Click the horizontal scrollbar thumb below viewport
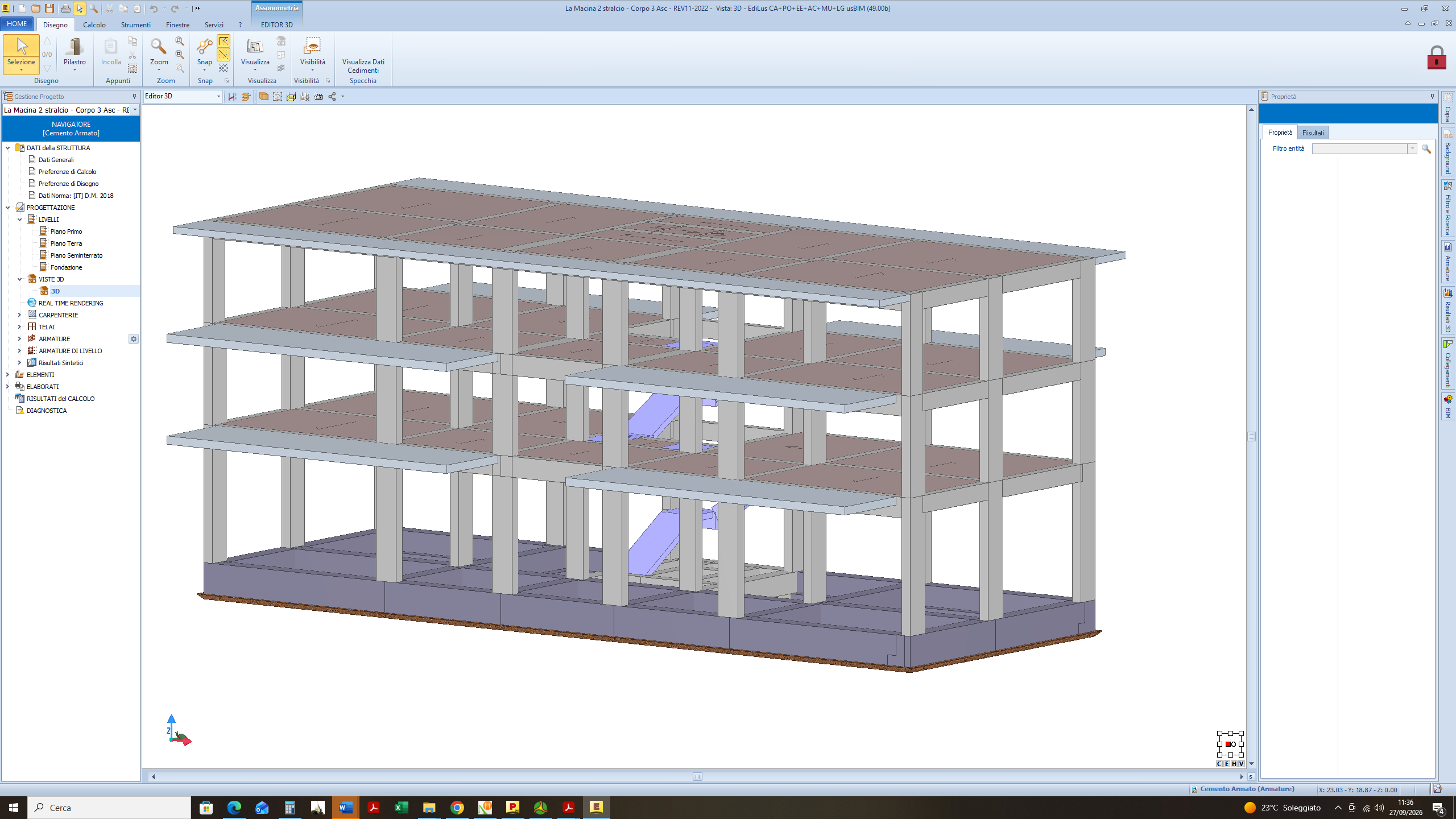 pyautogui.click(x=697, y=776)
